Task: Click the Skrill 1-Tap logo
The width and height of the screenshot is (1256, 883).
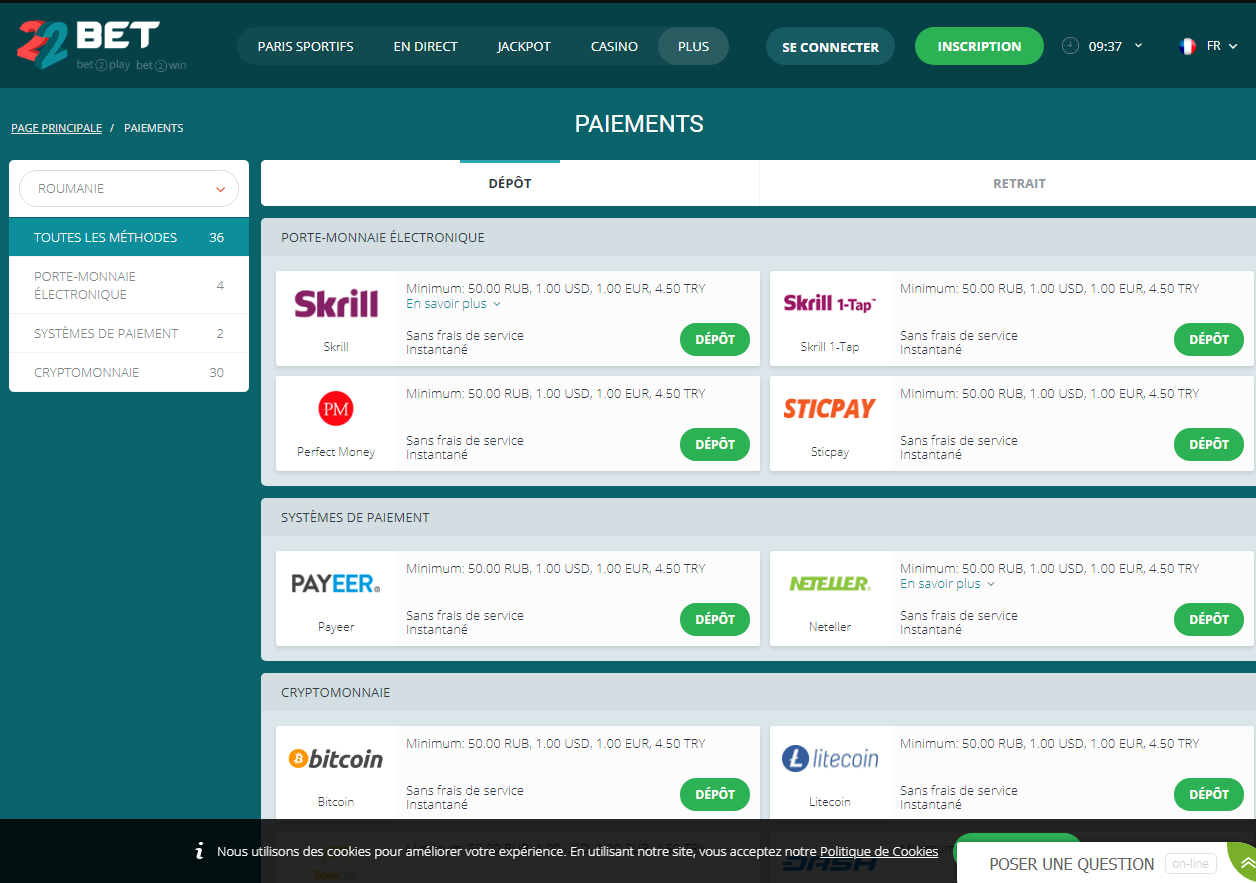Action: click(x=830, y=303)
